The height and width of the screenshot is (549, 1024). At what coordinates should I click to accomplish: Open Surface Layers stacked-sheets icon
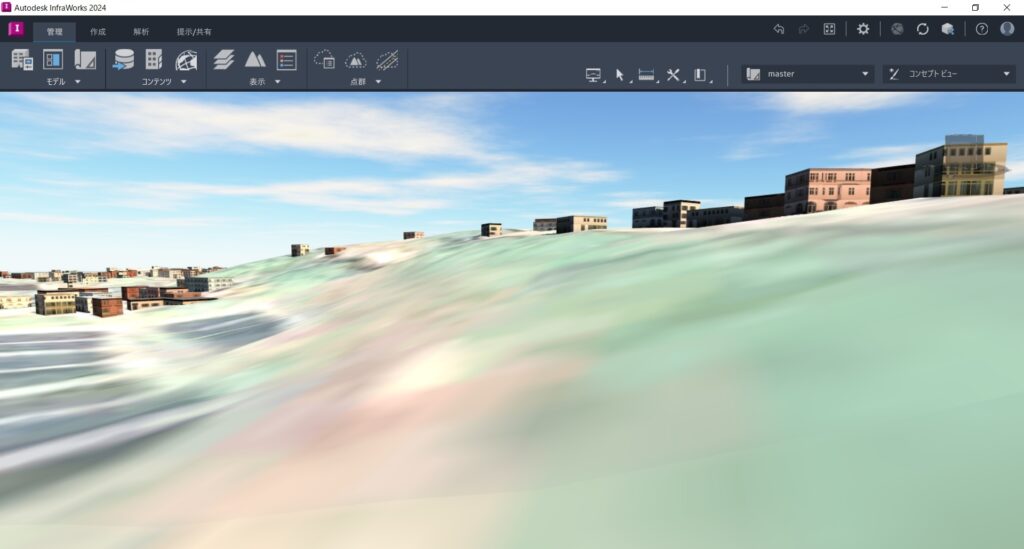click(223, 59)
